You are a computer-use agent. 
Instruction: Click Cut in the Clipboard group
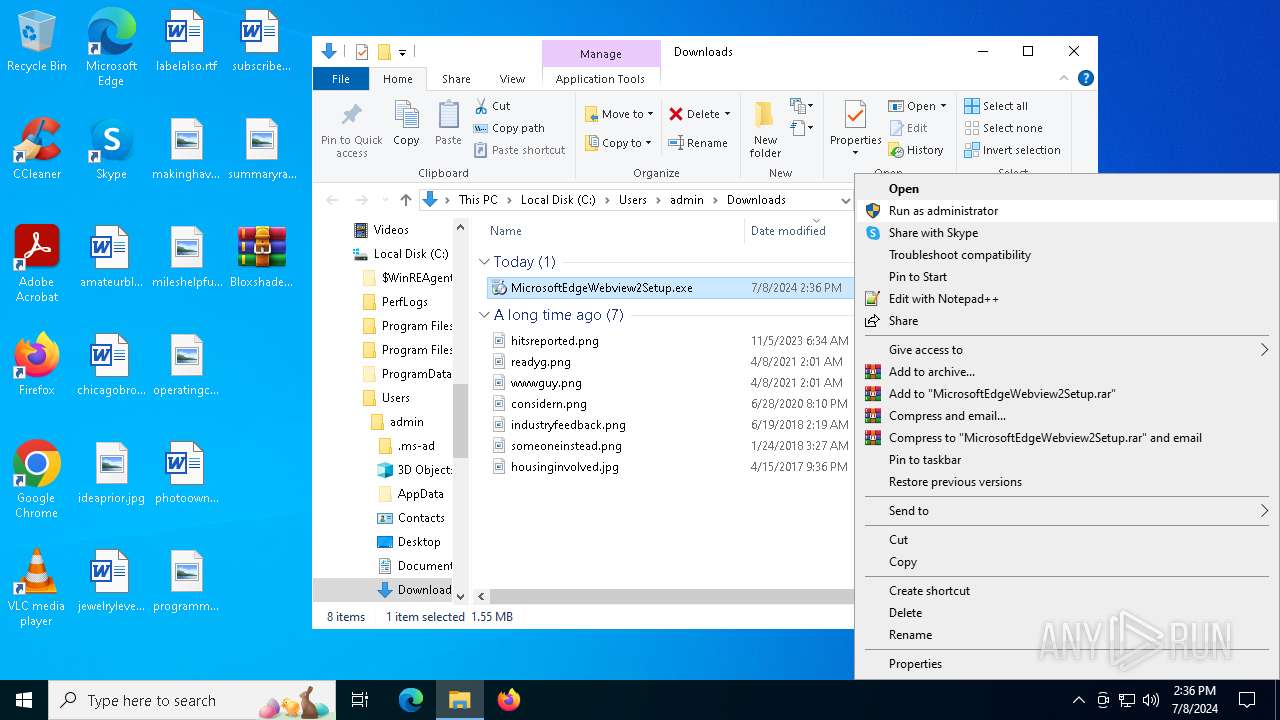(x=492, y=106)
